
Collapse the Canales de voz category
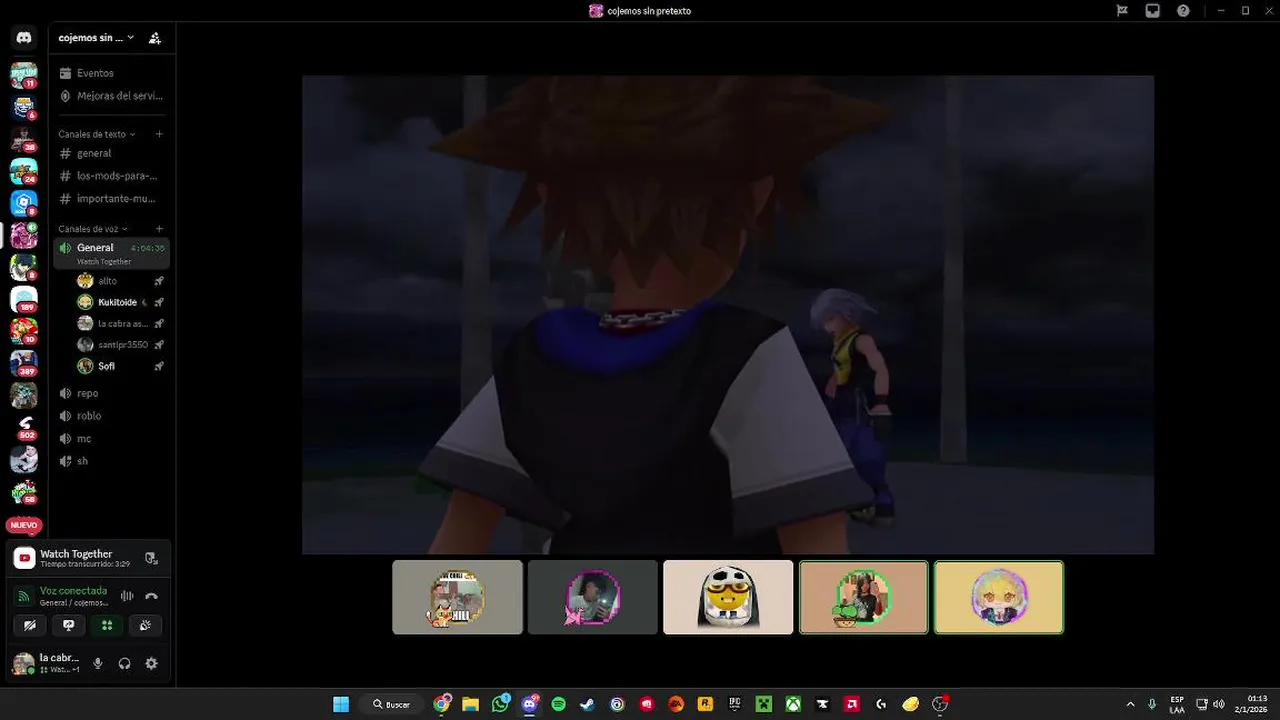tap(92, 229)
